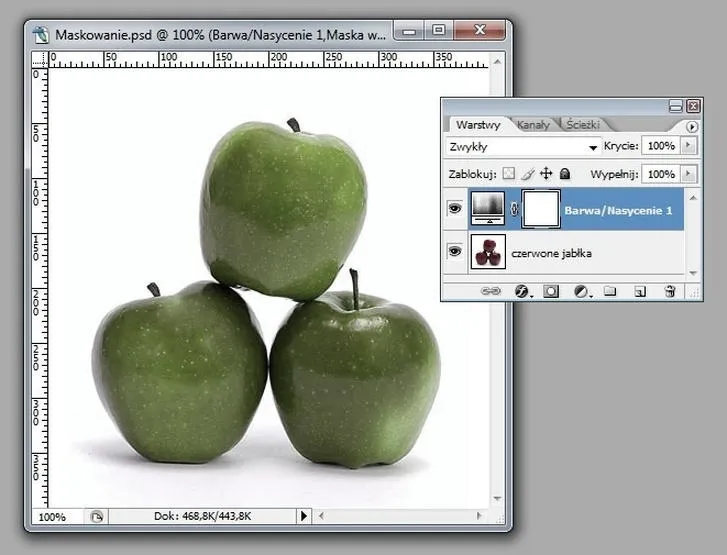Add a layer mask button
This screenshot has height=555, width=727.
point(551,291)
